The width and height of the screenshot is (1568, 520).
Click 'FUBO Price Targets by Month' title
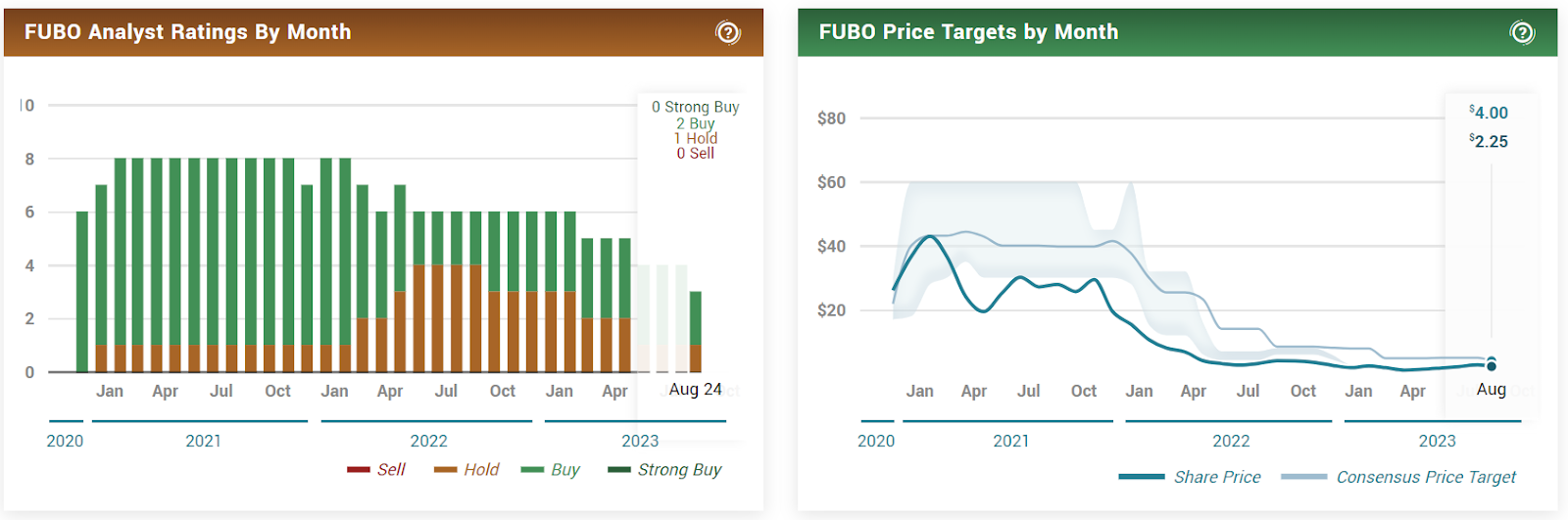pos(968,32)
